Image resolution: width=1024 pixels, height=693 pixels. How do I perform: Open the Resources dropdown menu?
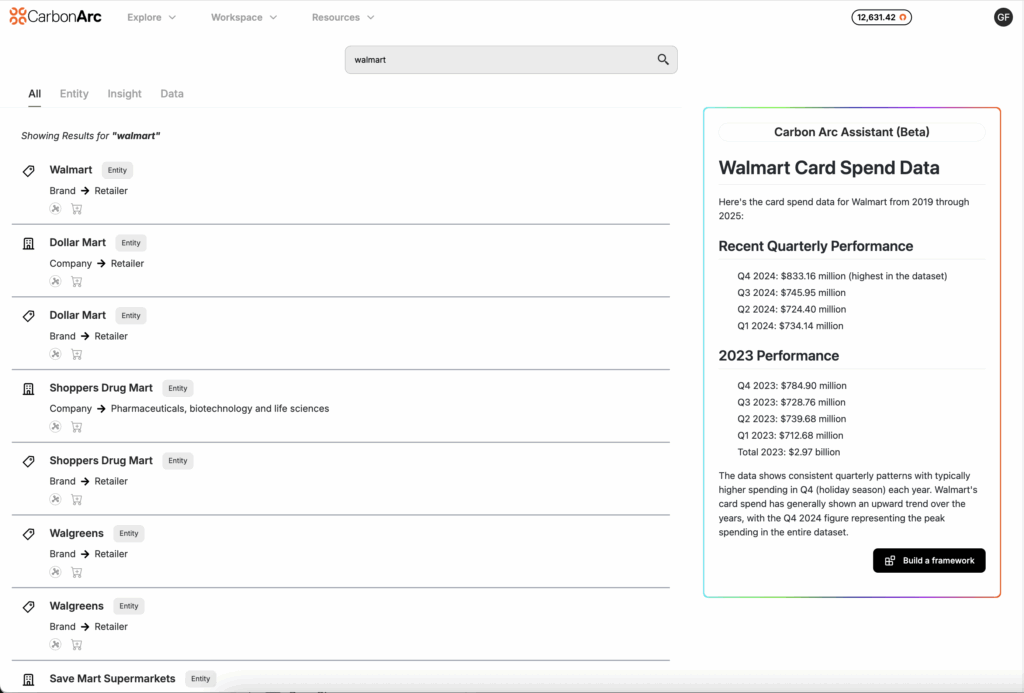click(x=343, y=17)
